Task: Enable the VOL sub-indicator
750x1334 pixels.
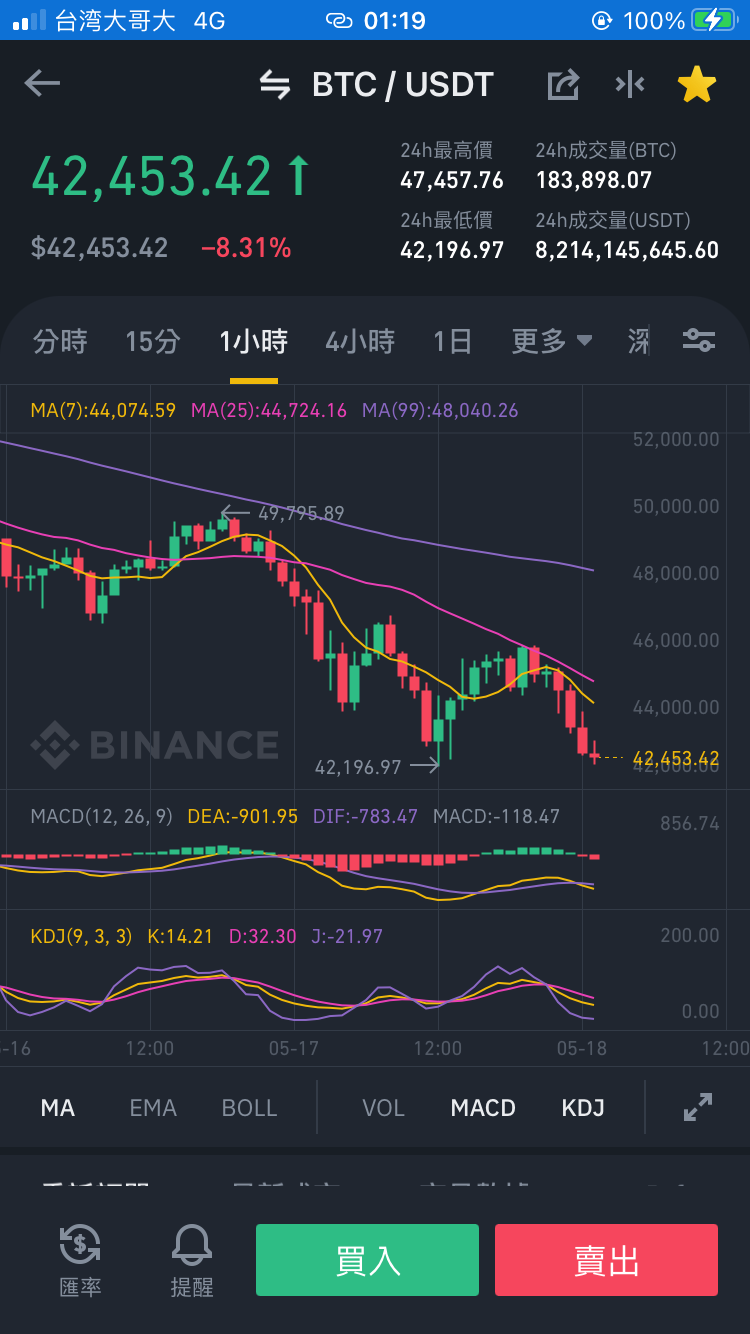Action: tap(383, 1108)
